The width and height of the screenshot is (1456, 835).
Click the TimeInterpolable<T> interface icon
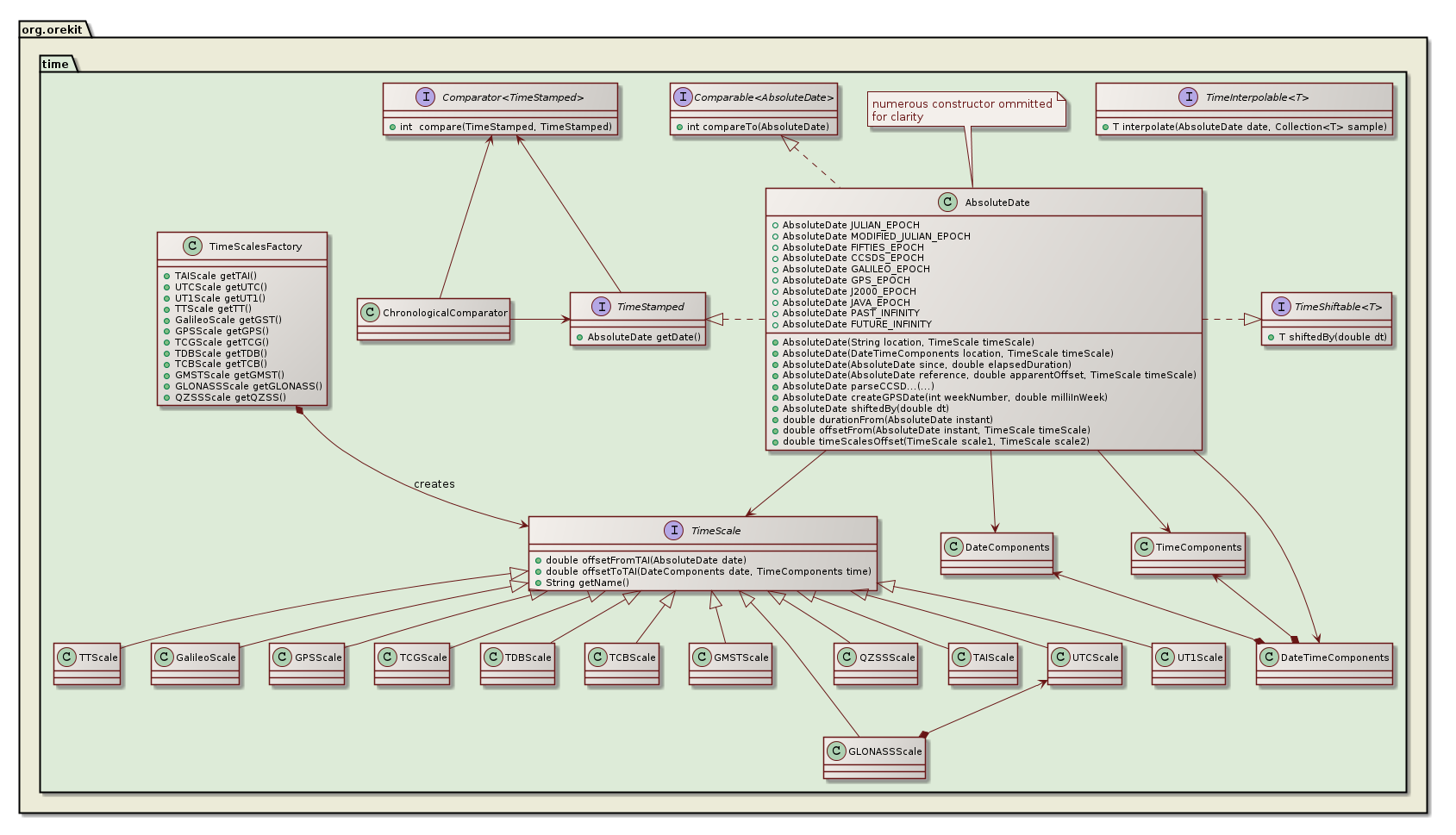pyautogui.click(x=1189, y=97)
